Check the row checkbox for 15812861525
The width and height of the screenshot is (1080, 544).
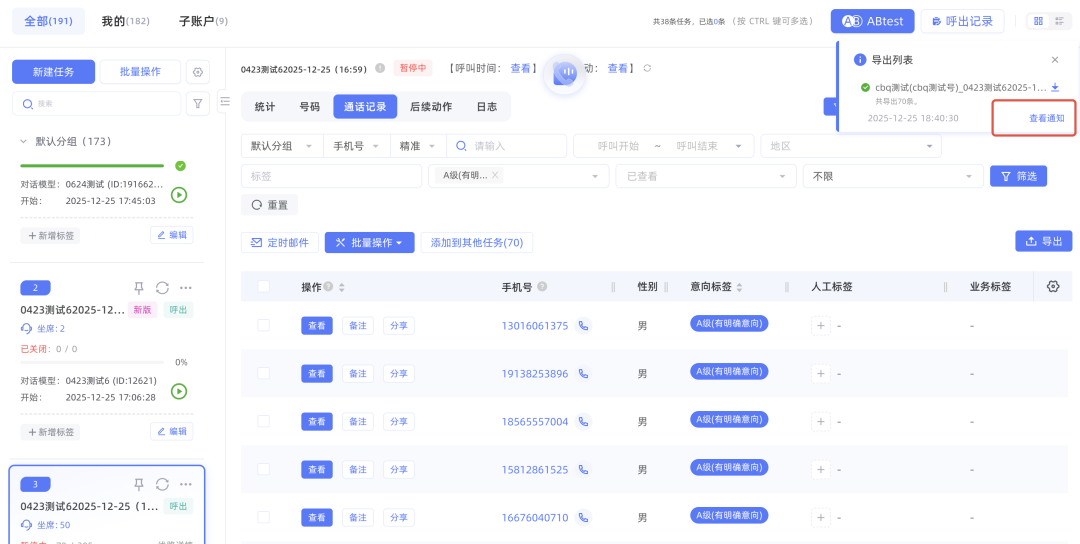[x=263, y=469]
